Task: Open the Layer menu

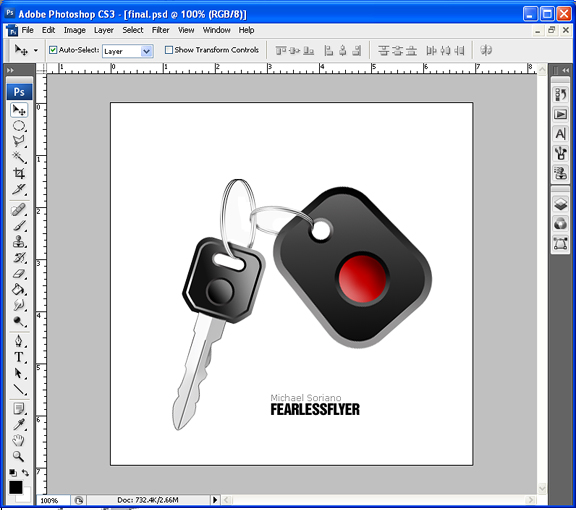Action: click(104, 30)
